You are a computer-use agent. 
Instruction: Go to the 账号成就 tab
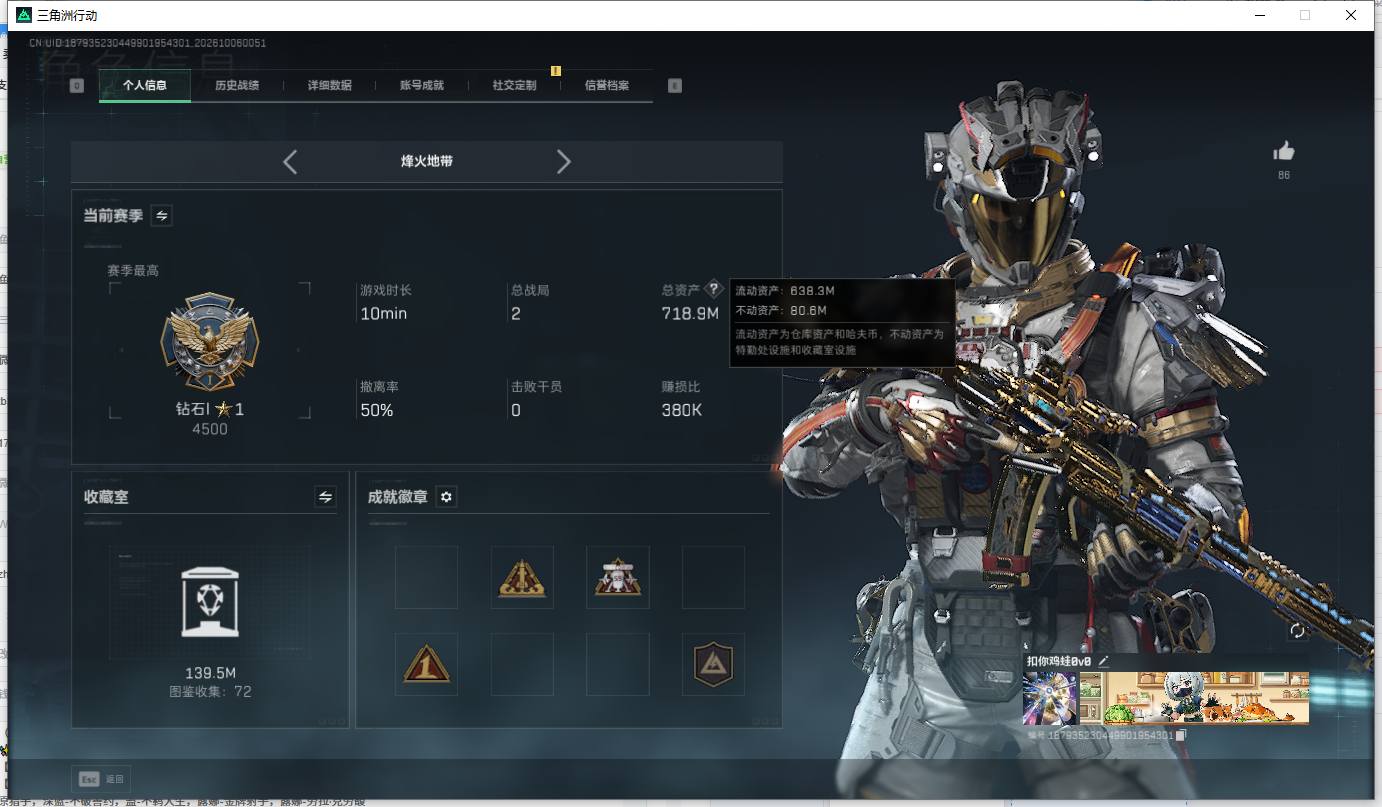pos(422,86)
